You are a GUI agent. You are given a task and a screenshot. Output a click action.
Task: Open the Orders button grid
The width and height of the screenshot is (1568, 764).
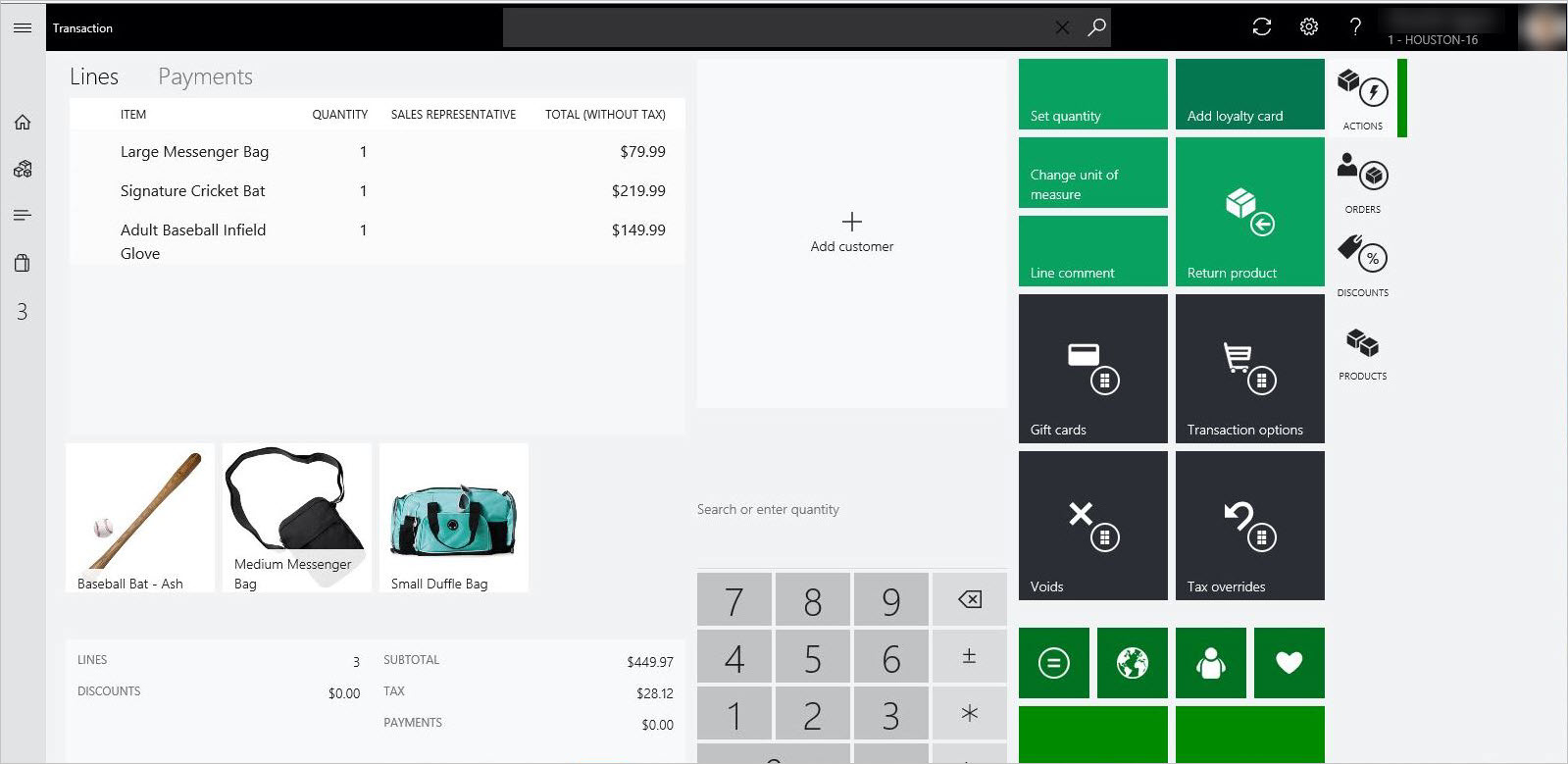[x=1363, y=182]
